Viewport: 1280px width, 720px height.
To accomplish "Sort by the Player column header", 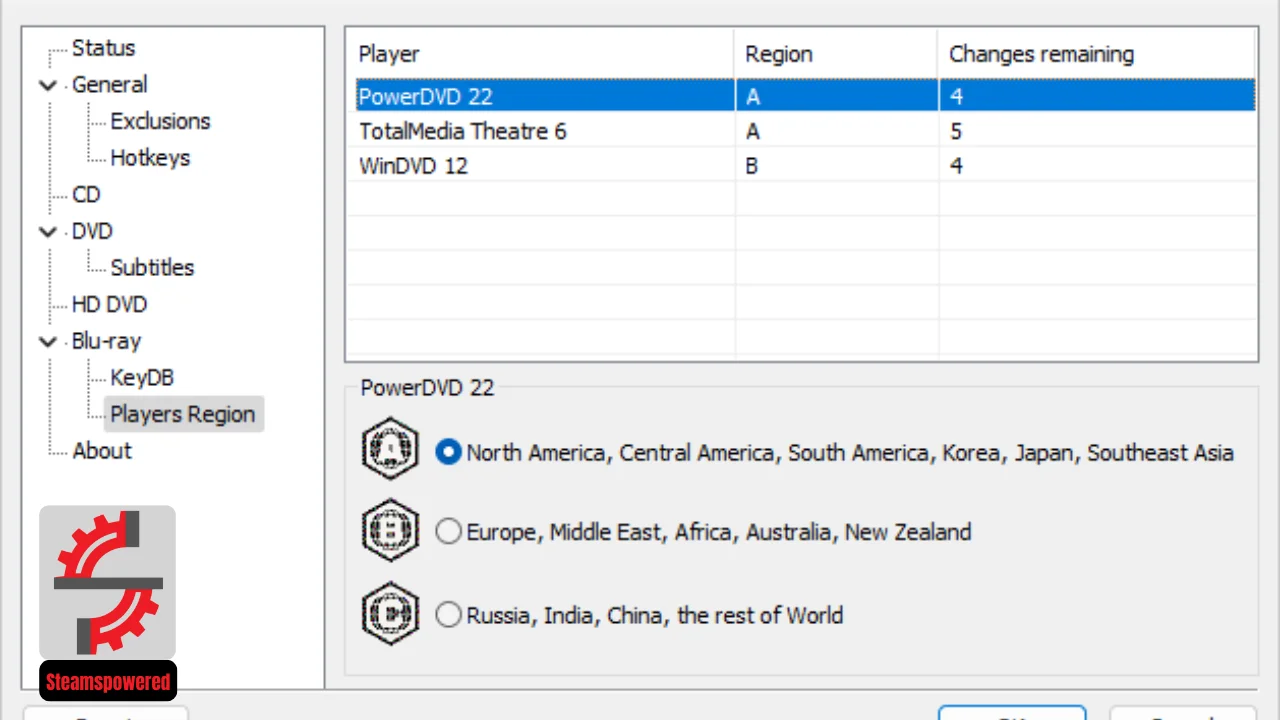I will coord(540,54).
